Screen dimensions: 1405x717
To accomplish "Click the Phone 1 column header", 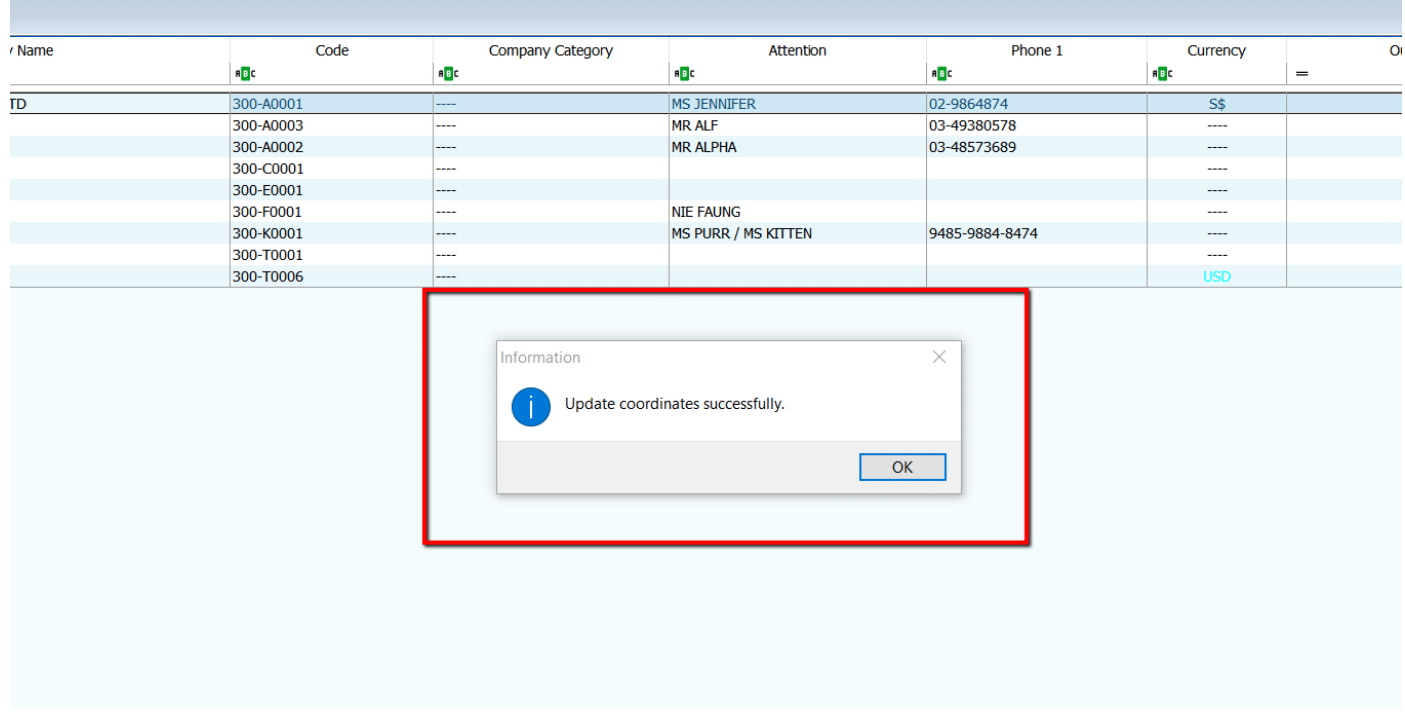I will point(1036,50).
